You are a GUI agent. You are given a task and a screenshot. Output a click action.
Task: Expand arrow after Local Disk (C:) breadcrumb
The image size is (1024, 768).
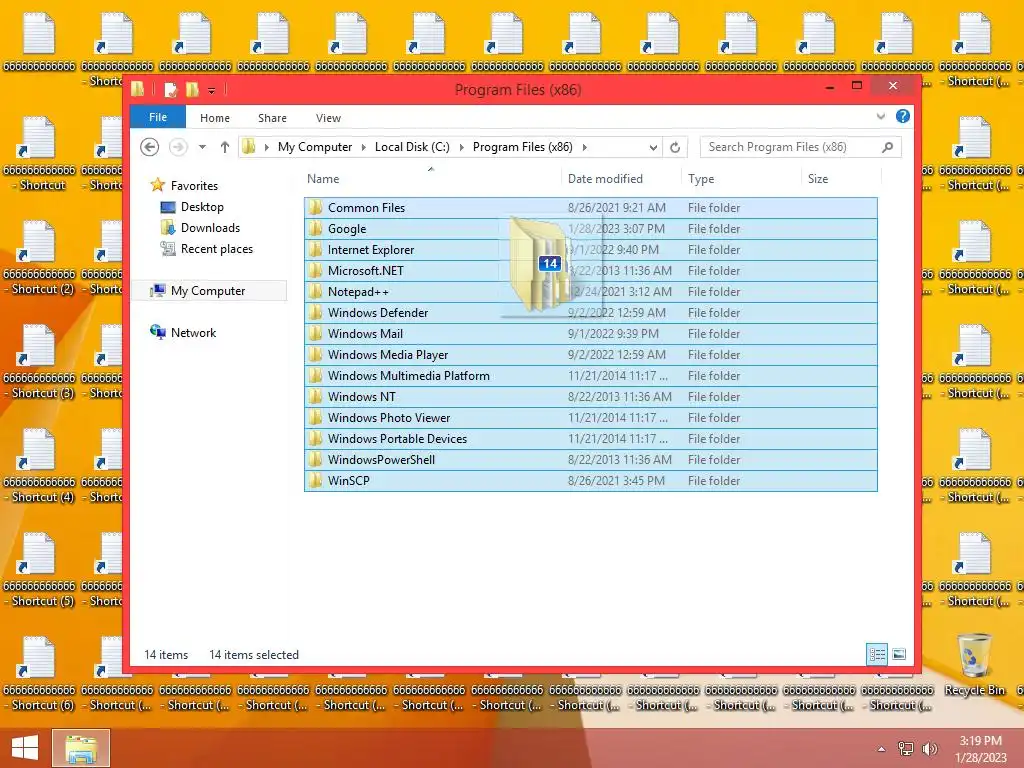point(462,148)
